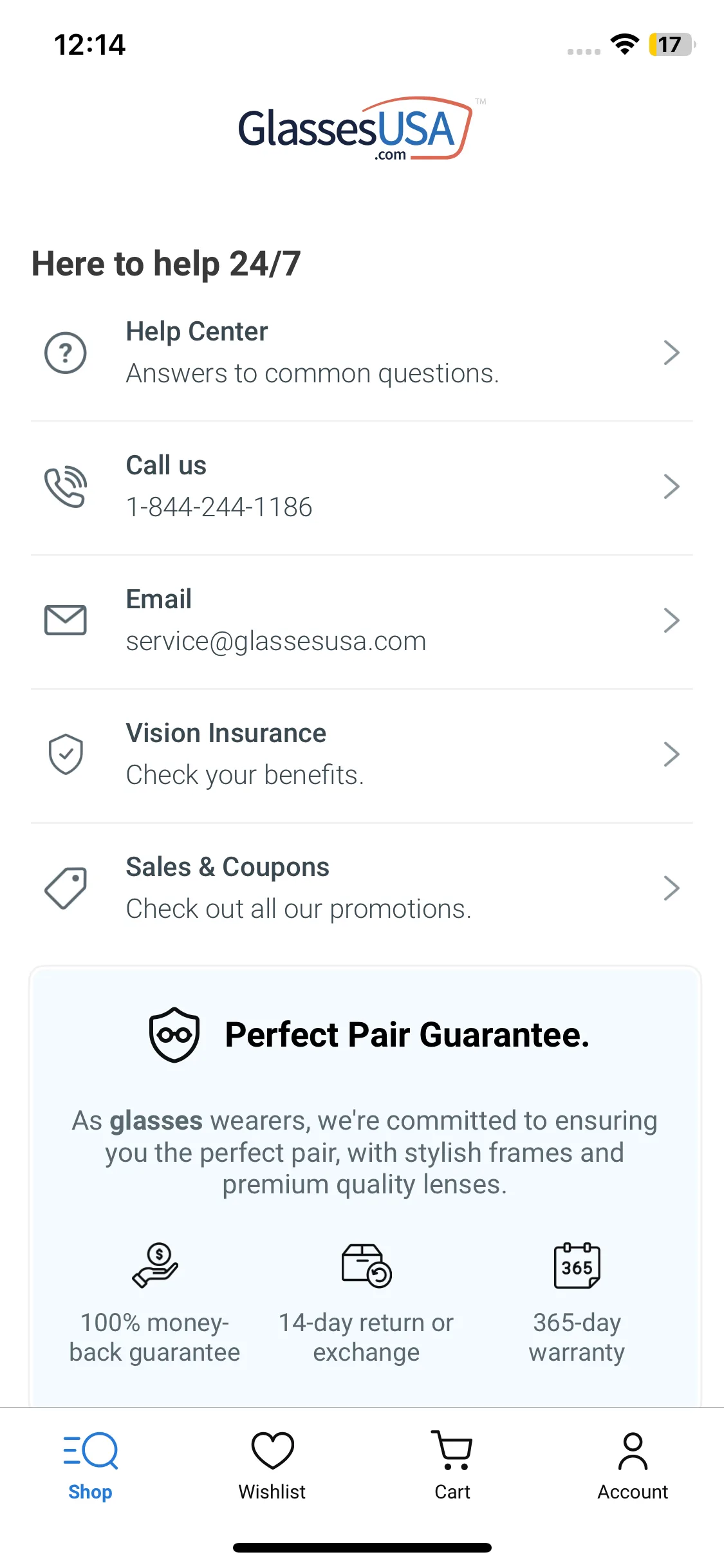
Task: Tap the price tag icon for Sales & Coupons
Action: point(65,888)
